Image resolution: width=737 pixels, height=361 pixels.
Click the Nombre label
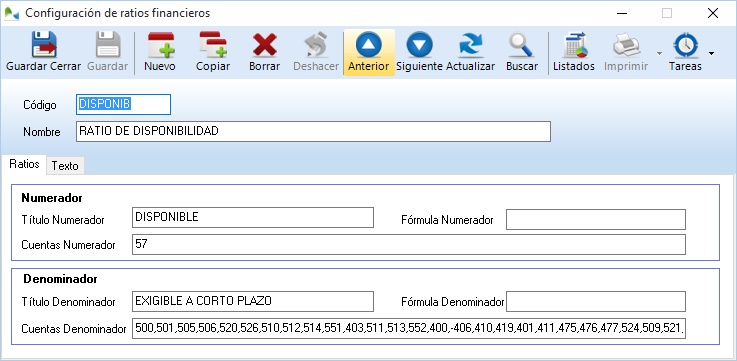[x=42, y=132]
